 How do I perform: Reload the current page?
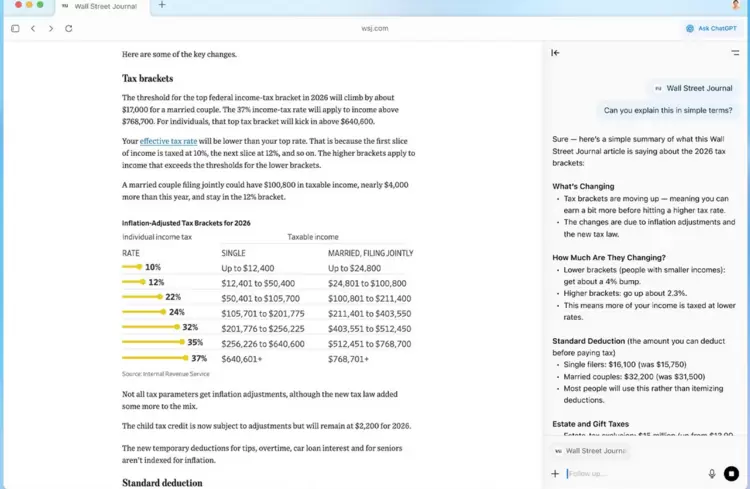coord(69,28)
